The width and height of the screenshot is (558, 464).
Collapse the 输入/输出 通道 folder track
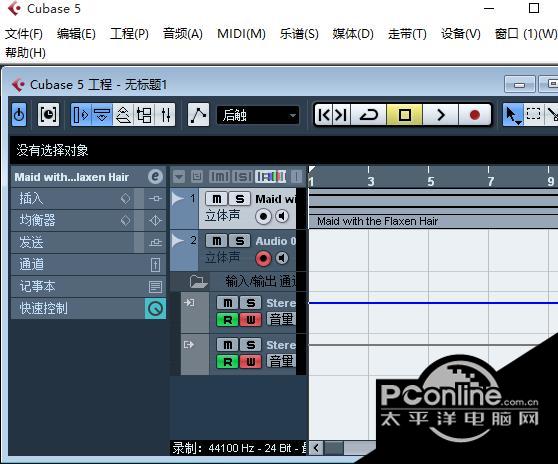(198, 281)
